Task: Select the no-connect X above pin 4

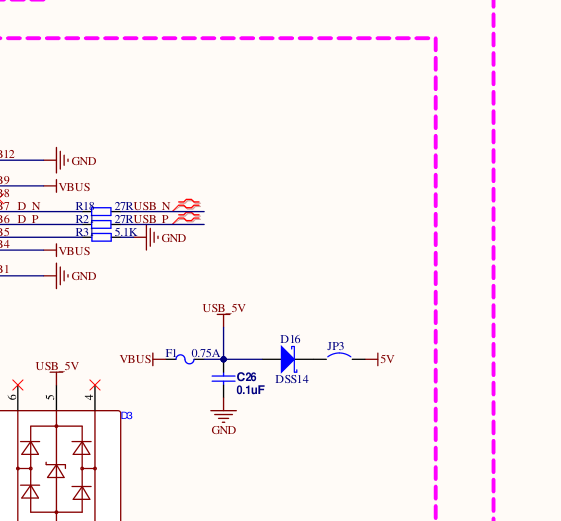Action: 95,385
